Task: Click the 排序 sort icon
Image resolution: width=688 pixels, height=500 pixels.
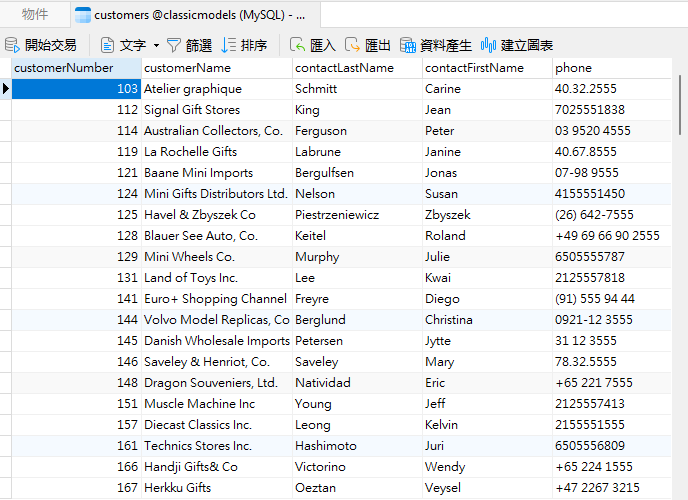Action: (x=229, y=45)
